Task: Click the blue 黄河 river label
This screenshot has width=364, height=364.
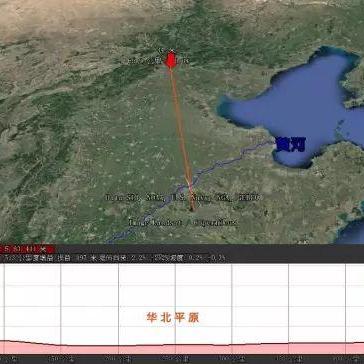Action: (291, 145)
